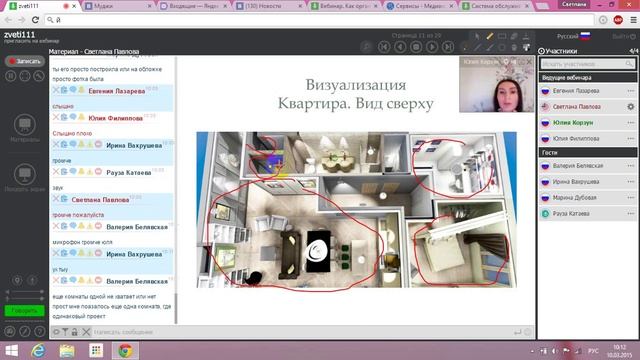Click the pencil circle icon at sidebar bottom

tap(25, 331)
